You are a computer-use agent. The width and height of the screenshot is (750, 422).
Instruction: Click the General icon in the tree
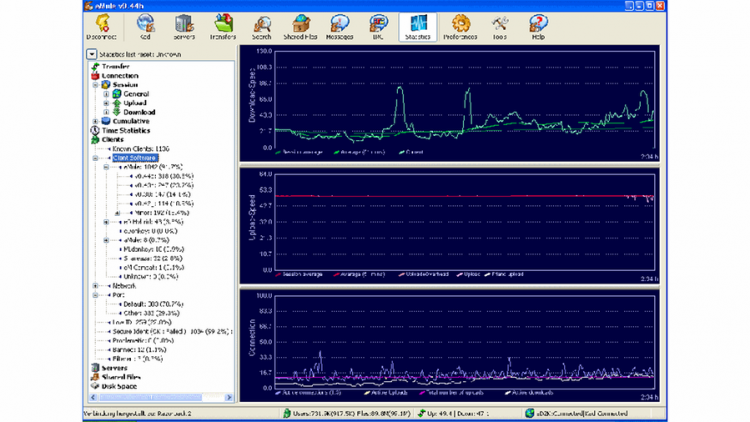pyautogui.click(x=117, y=94)
